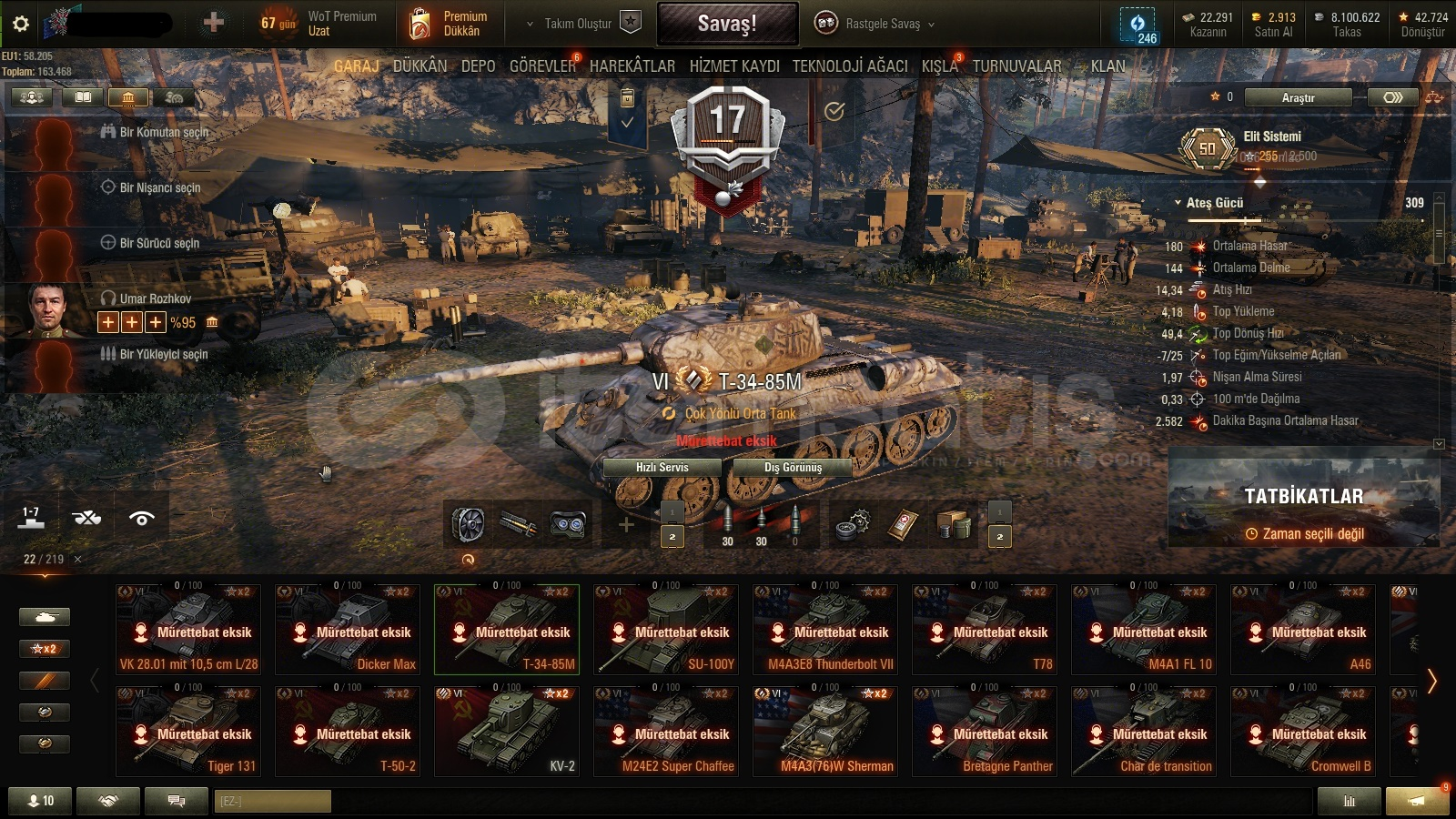Viewport: 1456px width, 819px height.
Task: Open the statistics chart icon at the bottom right
Action: click(x=1350, y=801)
